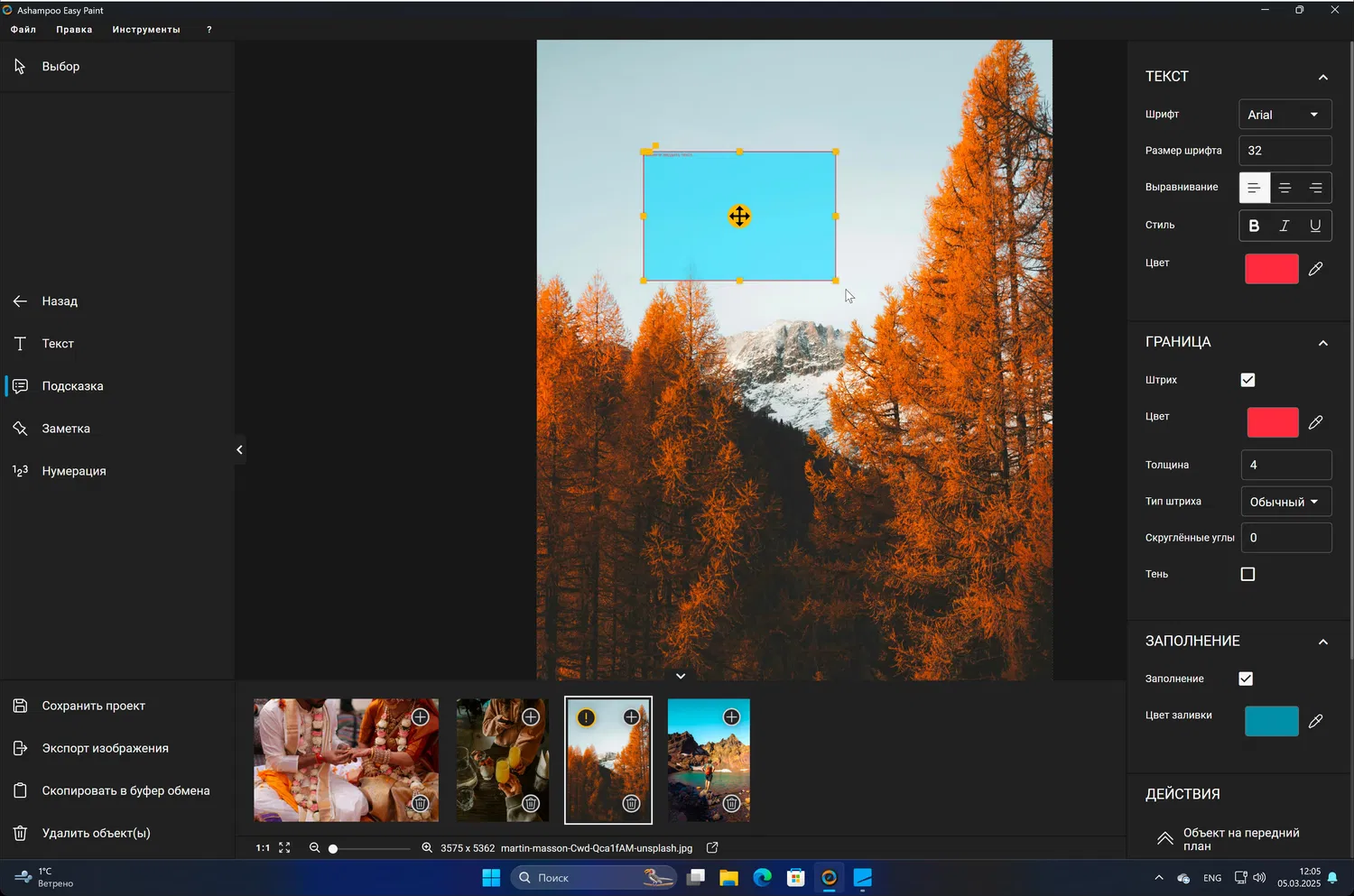Viewport: 1354px width, 896px height.
Task: Delete the forest photo thumbnail
Action: [631, 803]
